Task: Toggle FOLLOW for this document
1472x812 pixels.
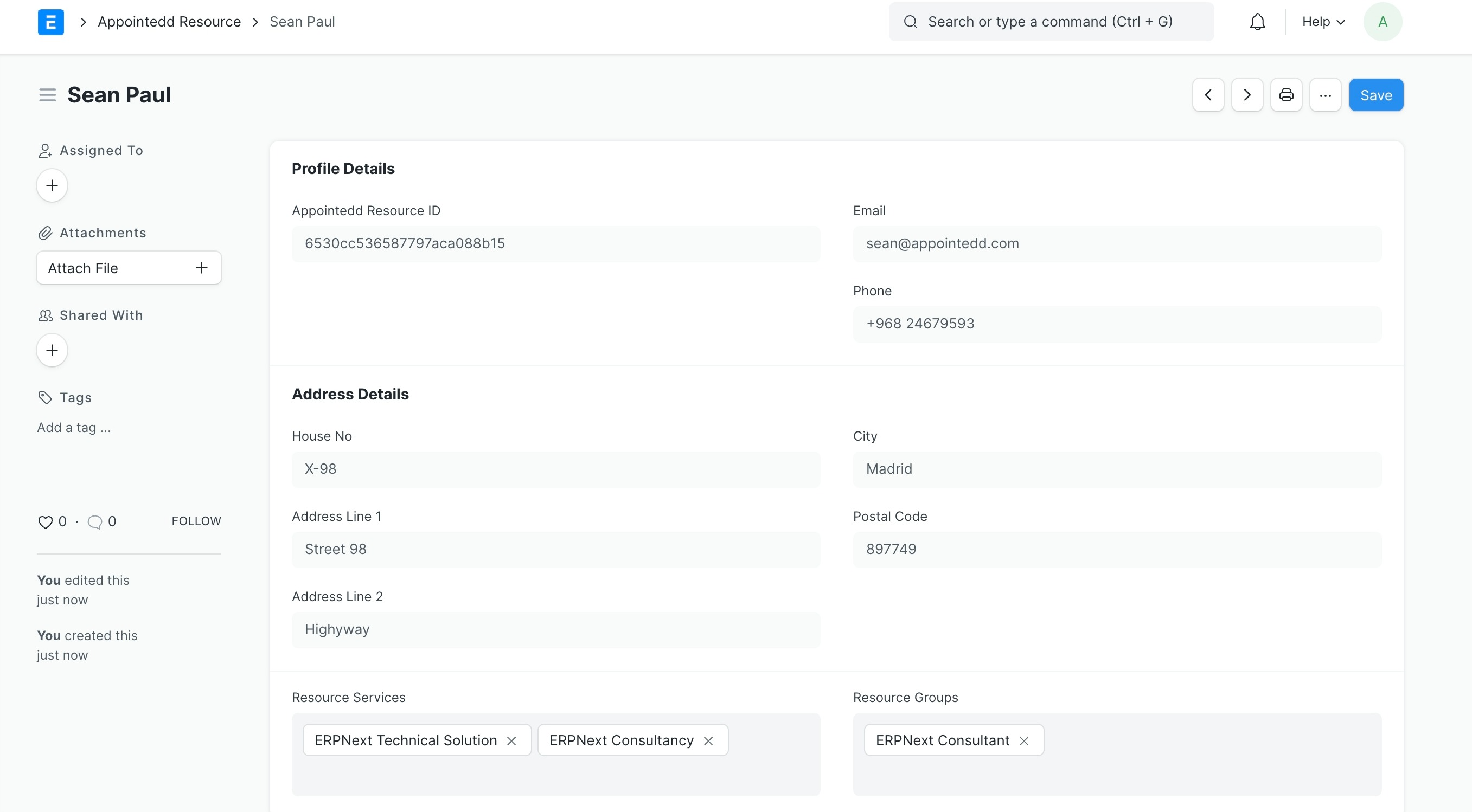Action: tap(196, 521)
